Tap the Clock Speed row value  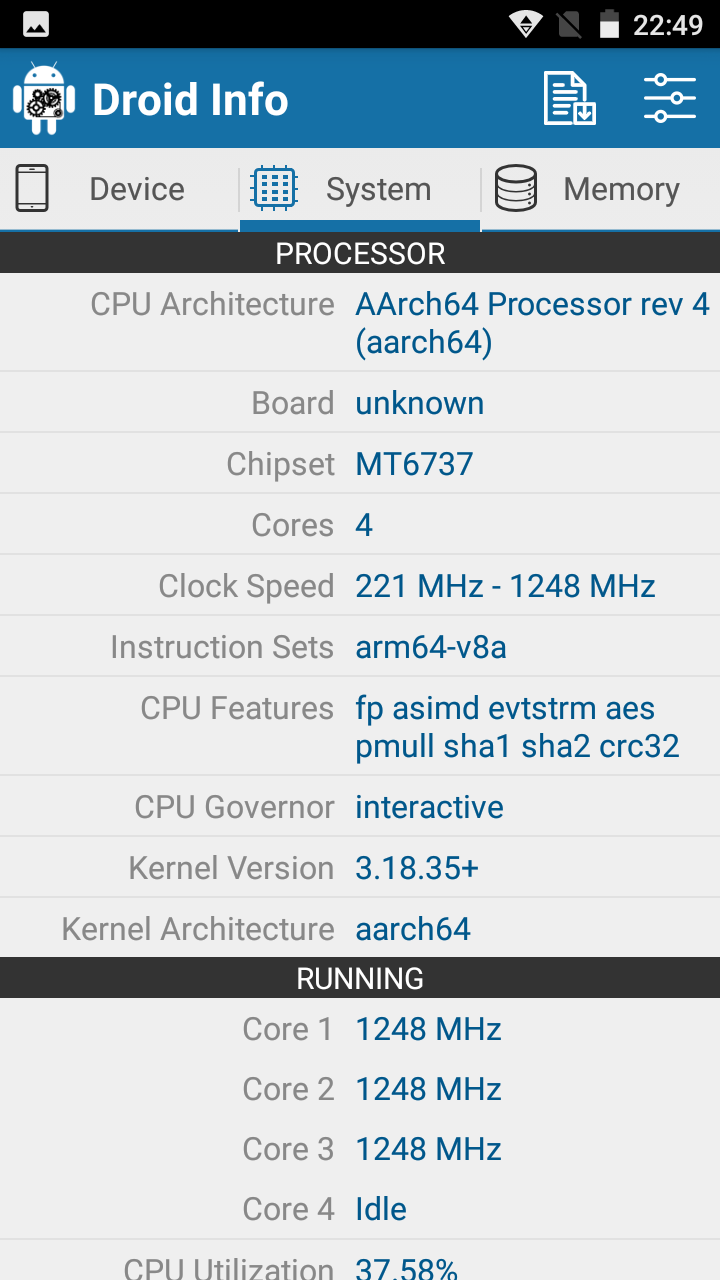[505, 586]
